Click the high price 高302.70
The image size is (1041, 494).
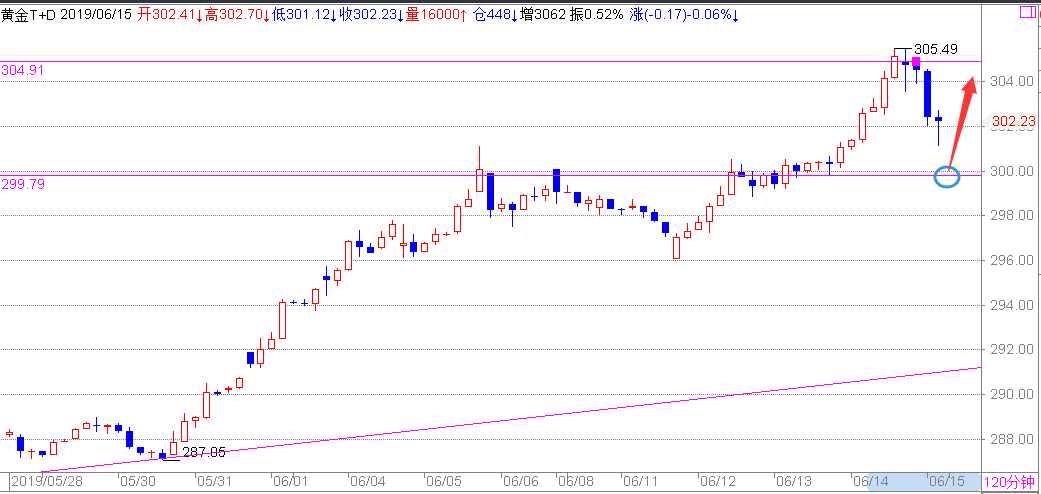[x=236, y=15]
